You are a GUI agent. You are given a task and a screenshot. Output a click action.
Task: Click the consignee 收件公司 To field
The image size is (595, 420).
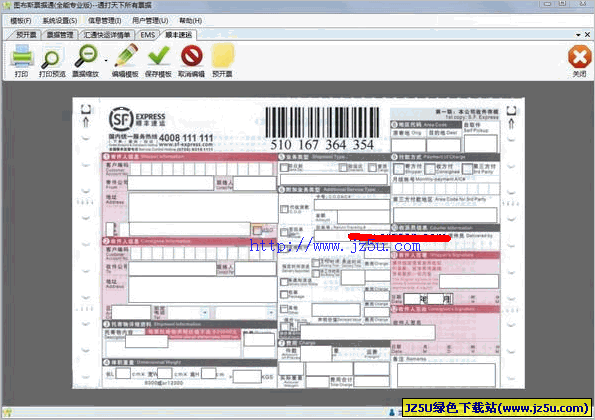click(173, 268)
